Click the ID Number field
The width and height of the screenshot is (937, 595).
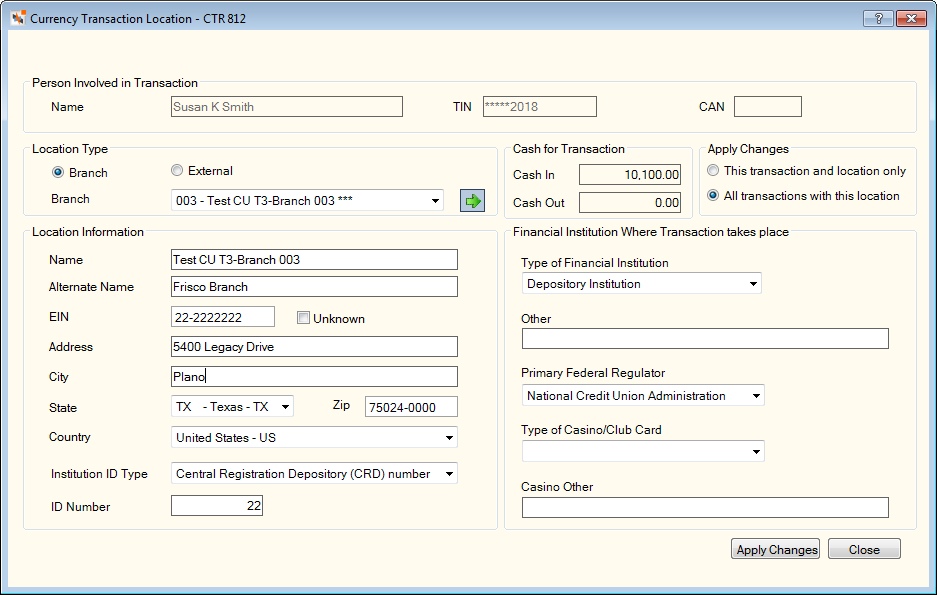tap(217, 506)
